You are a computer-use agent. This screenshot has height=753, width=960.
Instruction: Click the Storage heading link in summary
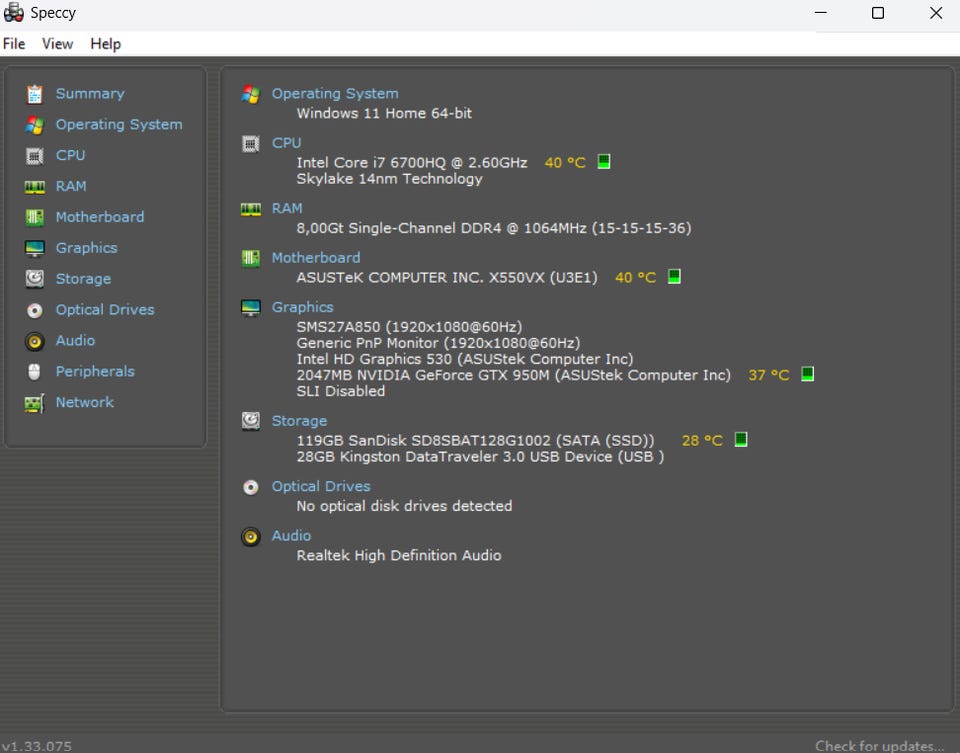[299, 421]
